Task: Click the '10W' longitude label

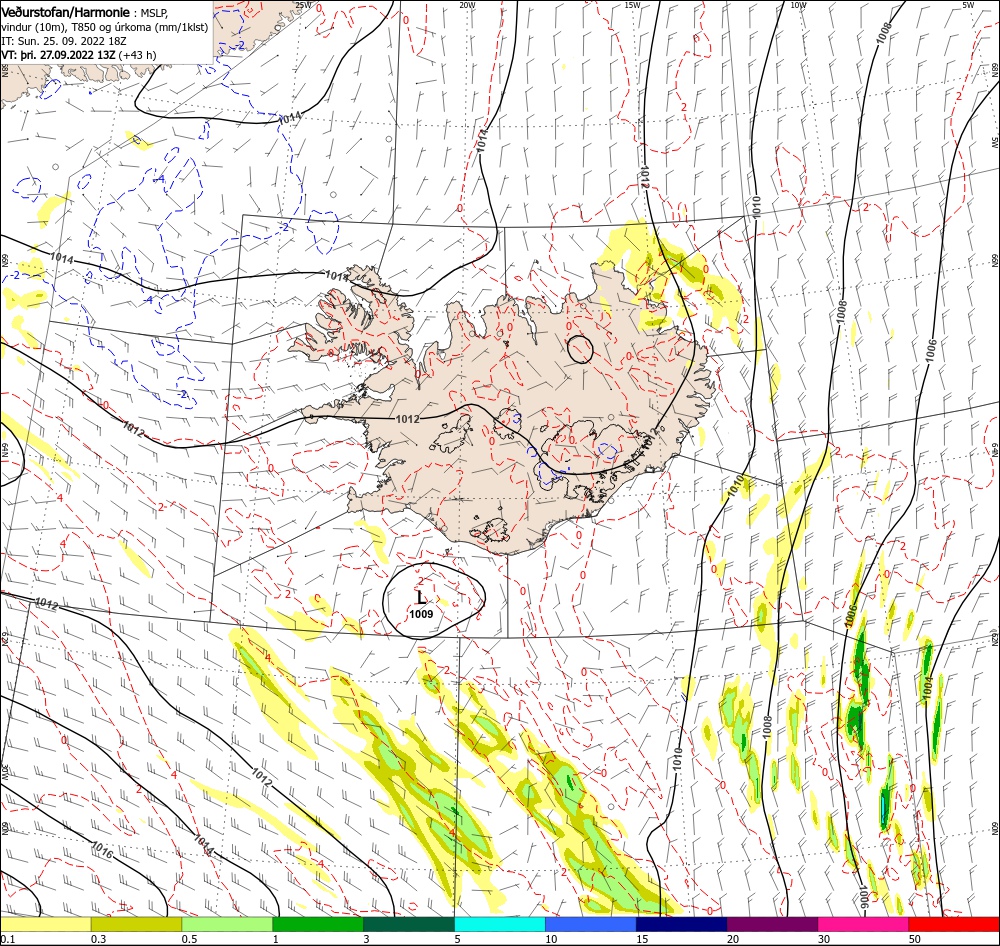Action: [x=798, y=5]
